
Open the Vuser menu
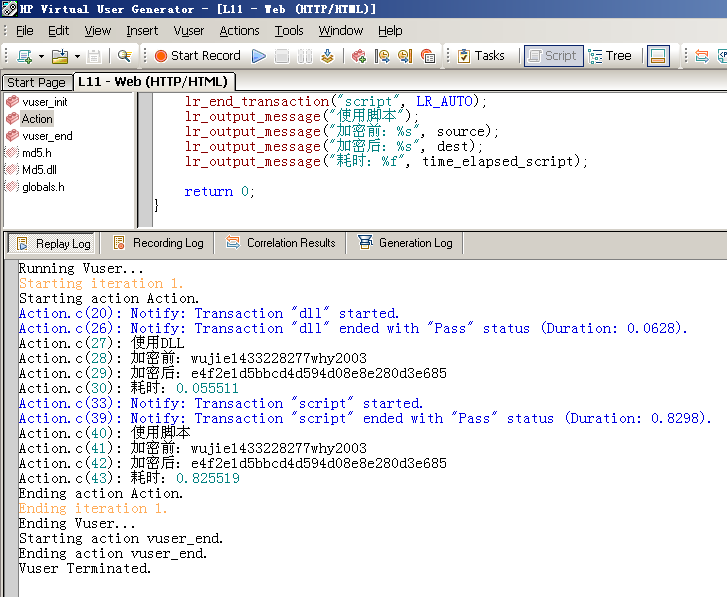coord(188,31)
